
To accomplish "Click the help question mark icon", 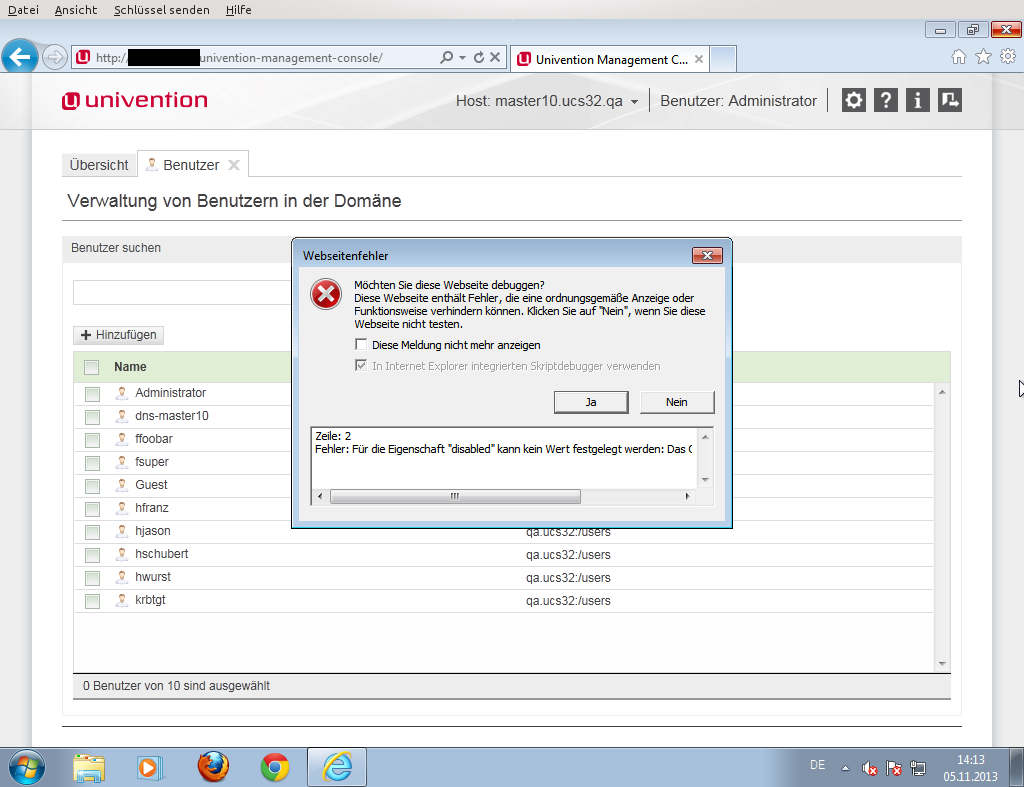I will [x=885, y=100].
